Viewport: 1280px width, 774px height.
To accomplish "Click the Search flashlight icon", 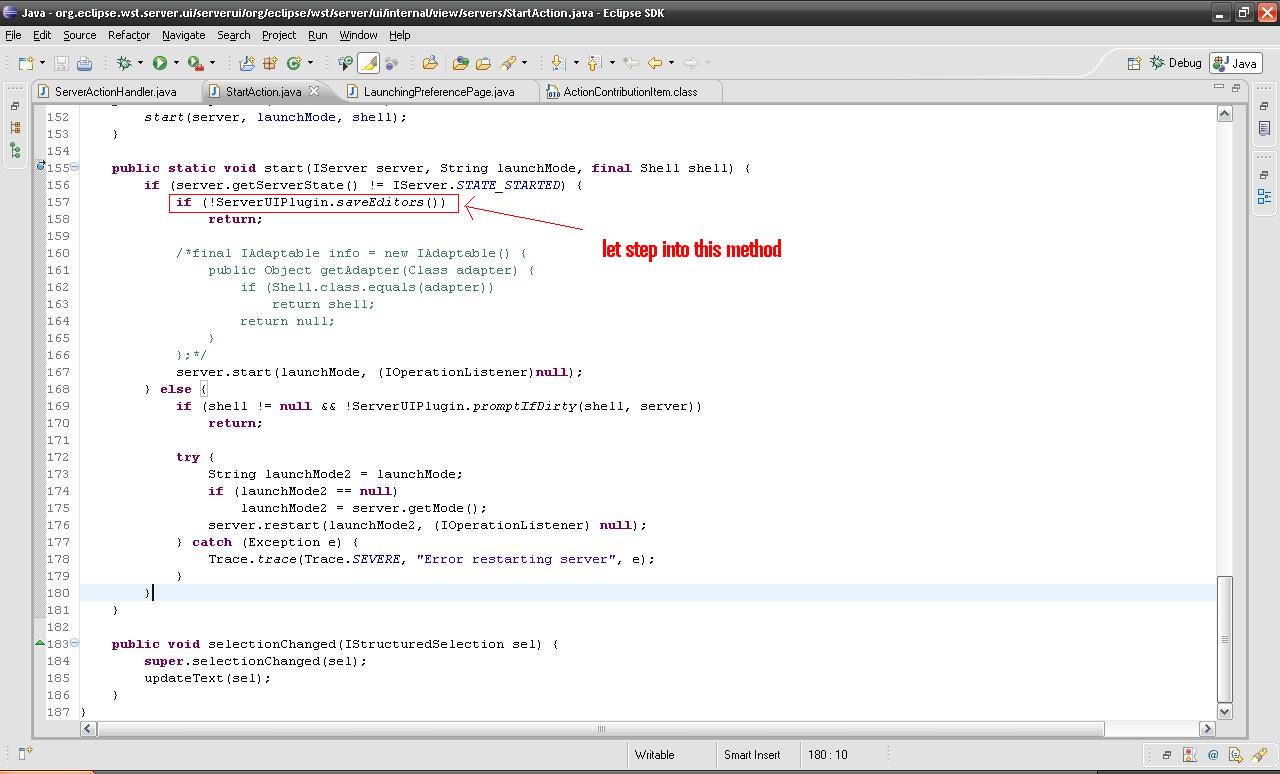I will point(508,63).
